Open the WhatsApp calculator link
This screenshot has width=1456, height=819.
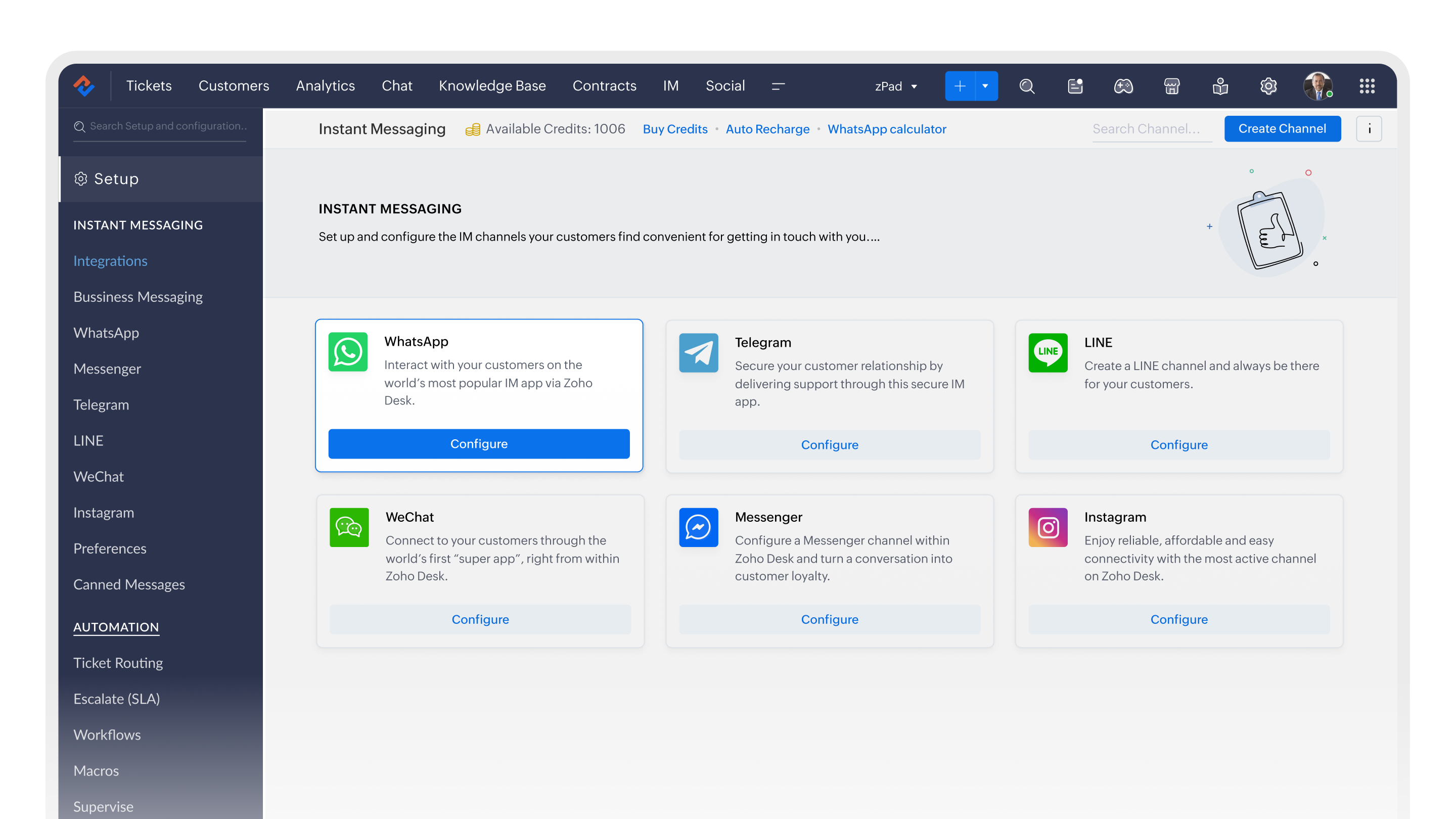[x=887, y=129]
